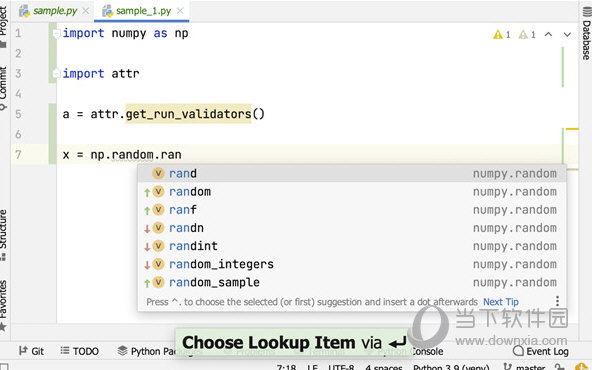
Task: Click the Next Tip link
Action: point(501,302)
